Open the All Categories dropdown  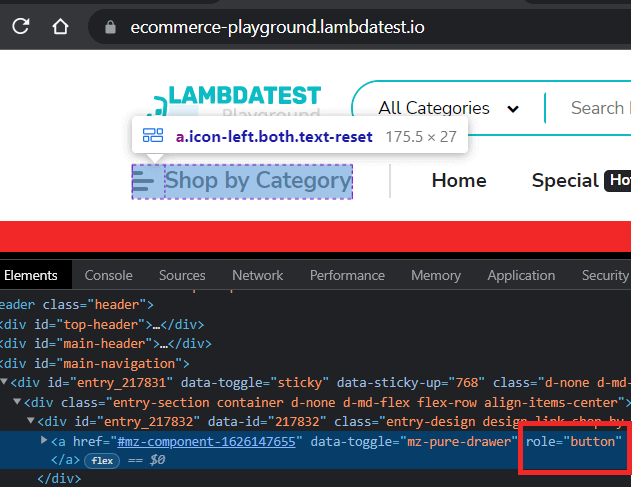448,108
